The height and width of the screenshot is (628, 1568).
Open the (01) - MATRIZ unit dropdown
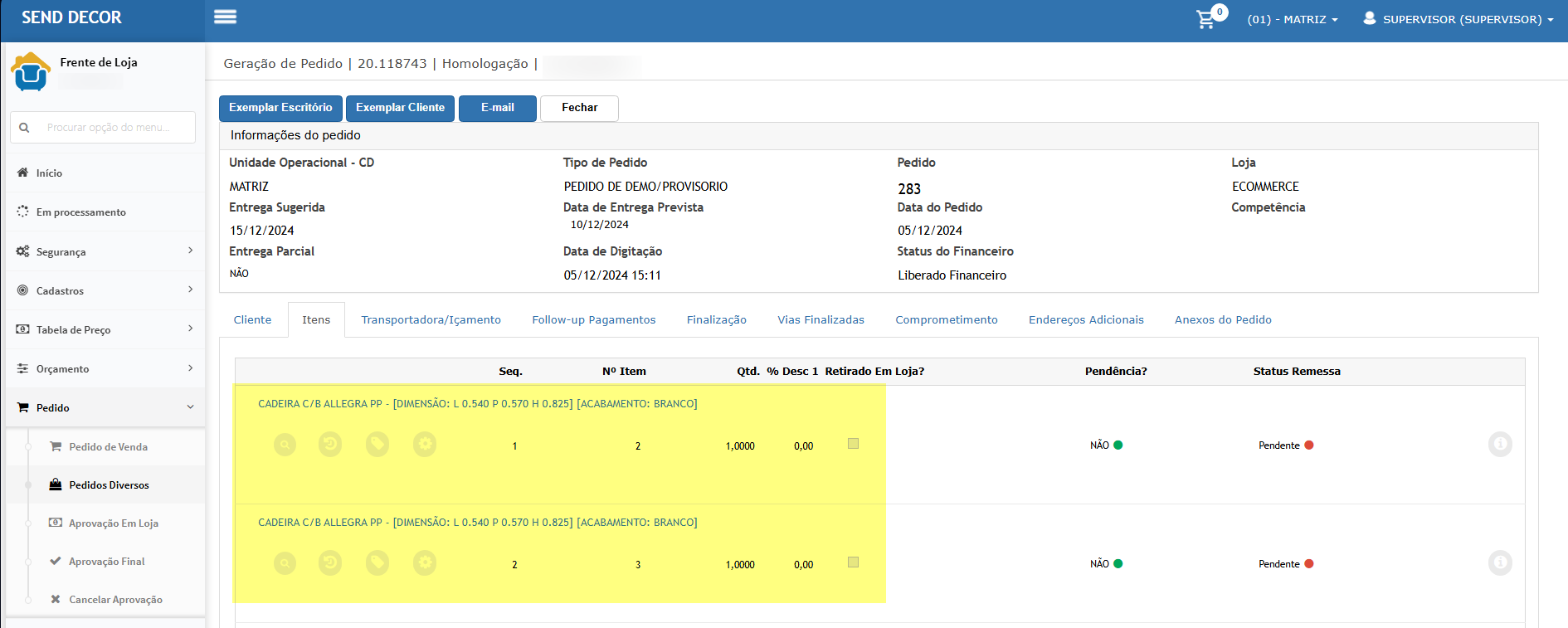click(x=1292, y=19)
